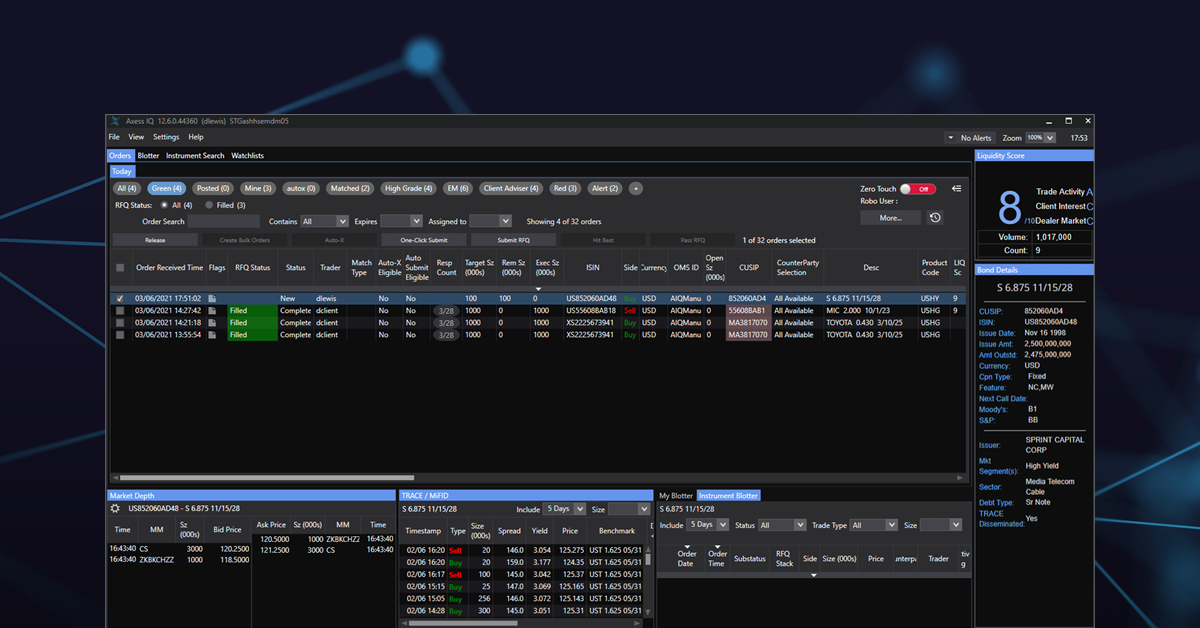Open the Expires dropdown

tap(401, 222)
